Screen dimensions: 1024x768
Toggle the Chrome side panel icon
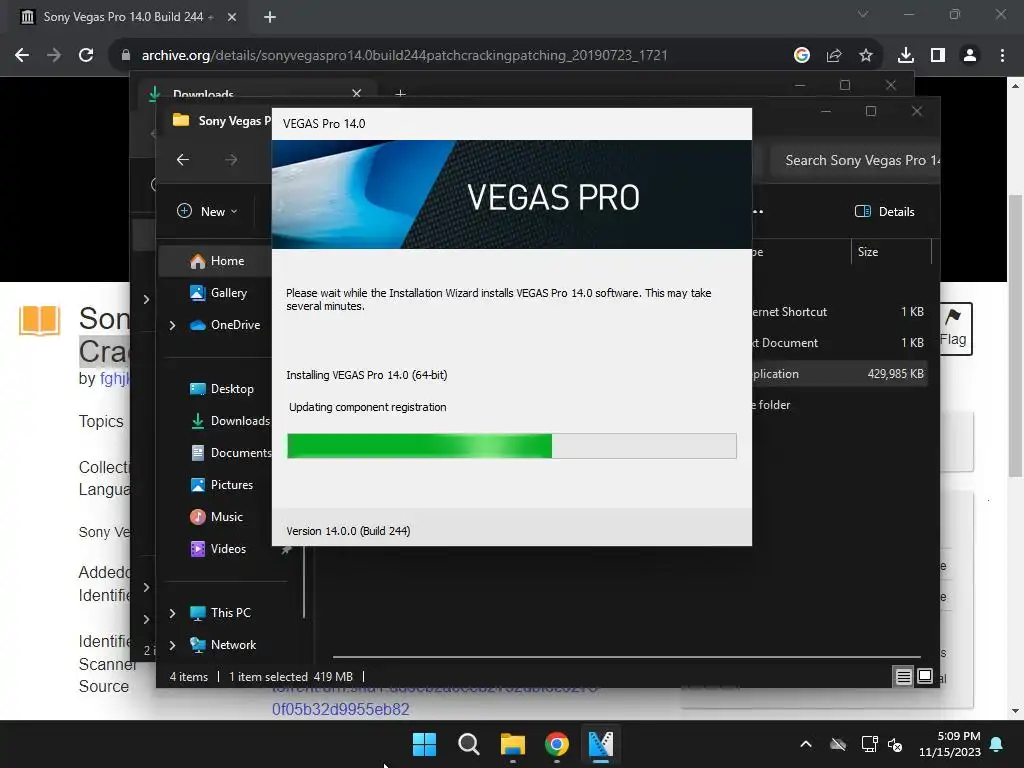[x=938, y=56]
